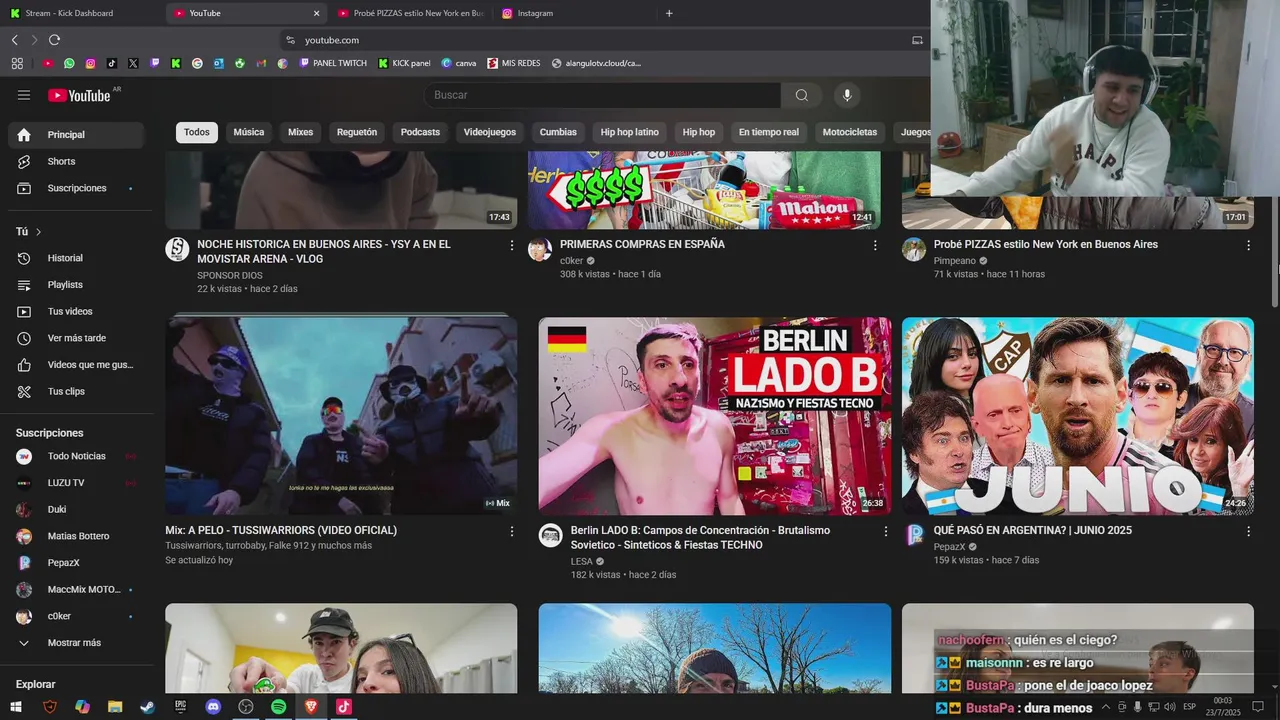Open LUZU TV subscription channel

[x=76, y=483]
